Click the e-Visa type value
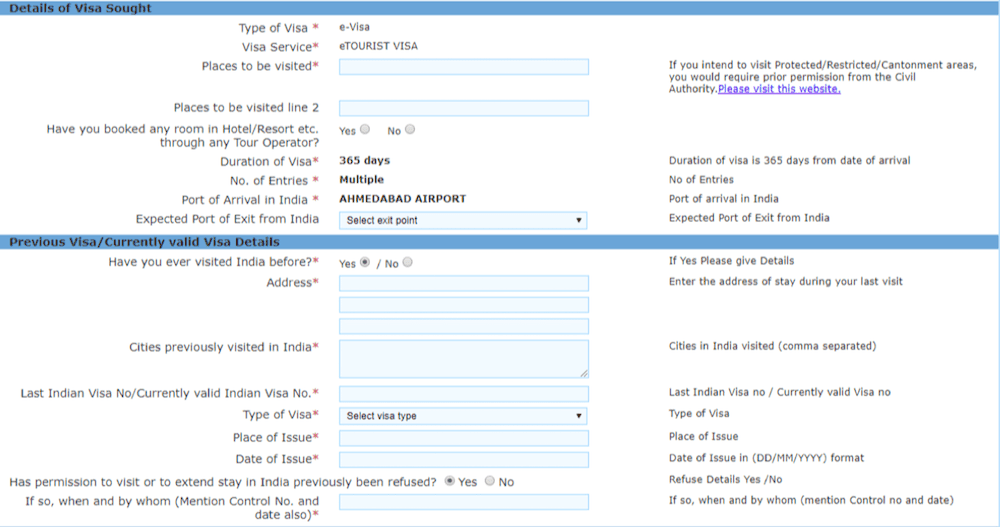 [x=354, y=27]
